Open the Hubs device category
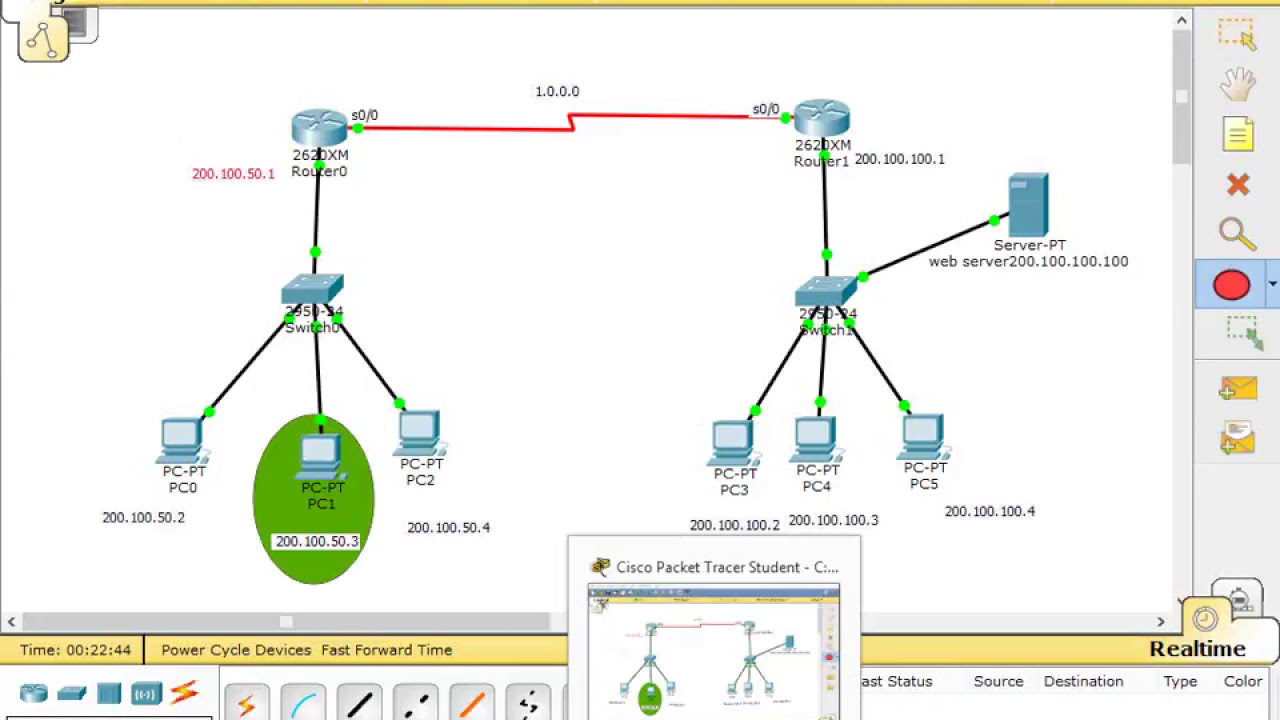 (109, 693)
